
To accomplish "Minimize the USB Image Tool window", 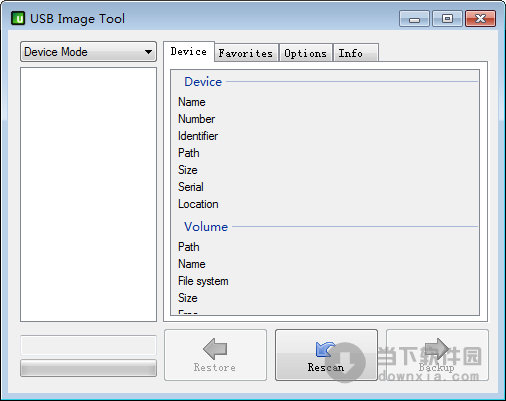I will click(414, 18).
